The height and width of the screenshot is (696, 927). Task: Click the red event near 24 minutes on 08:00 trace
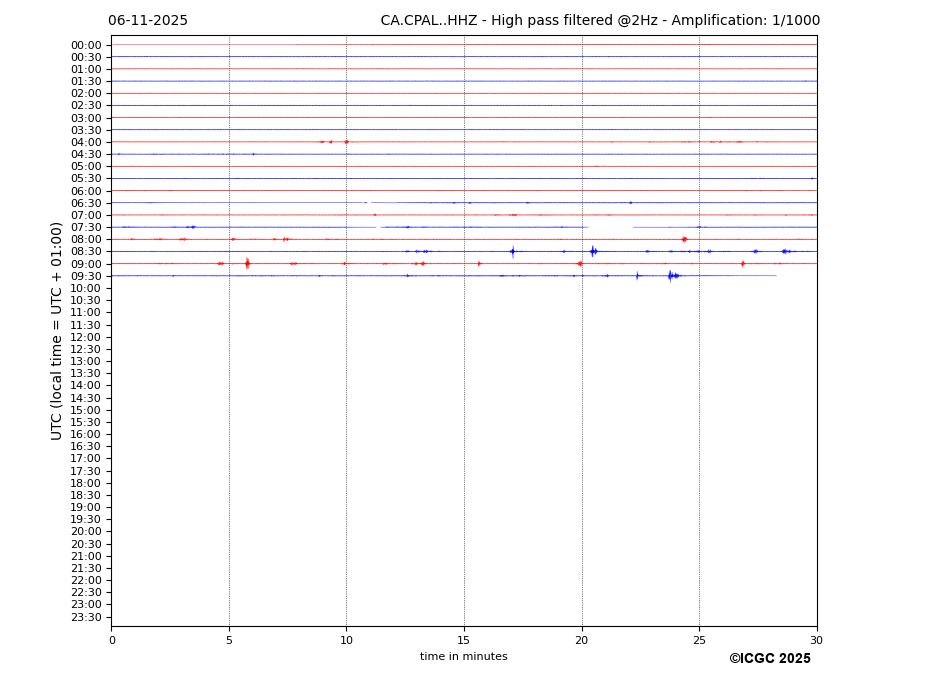684,239
